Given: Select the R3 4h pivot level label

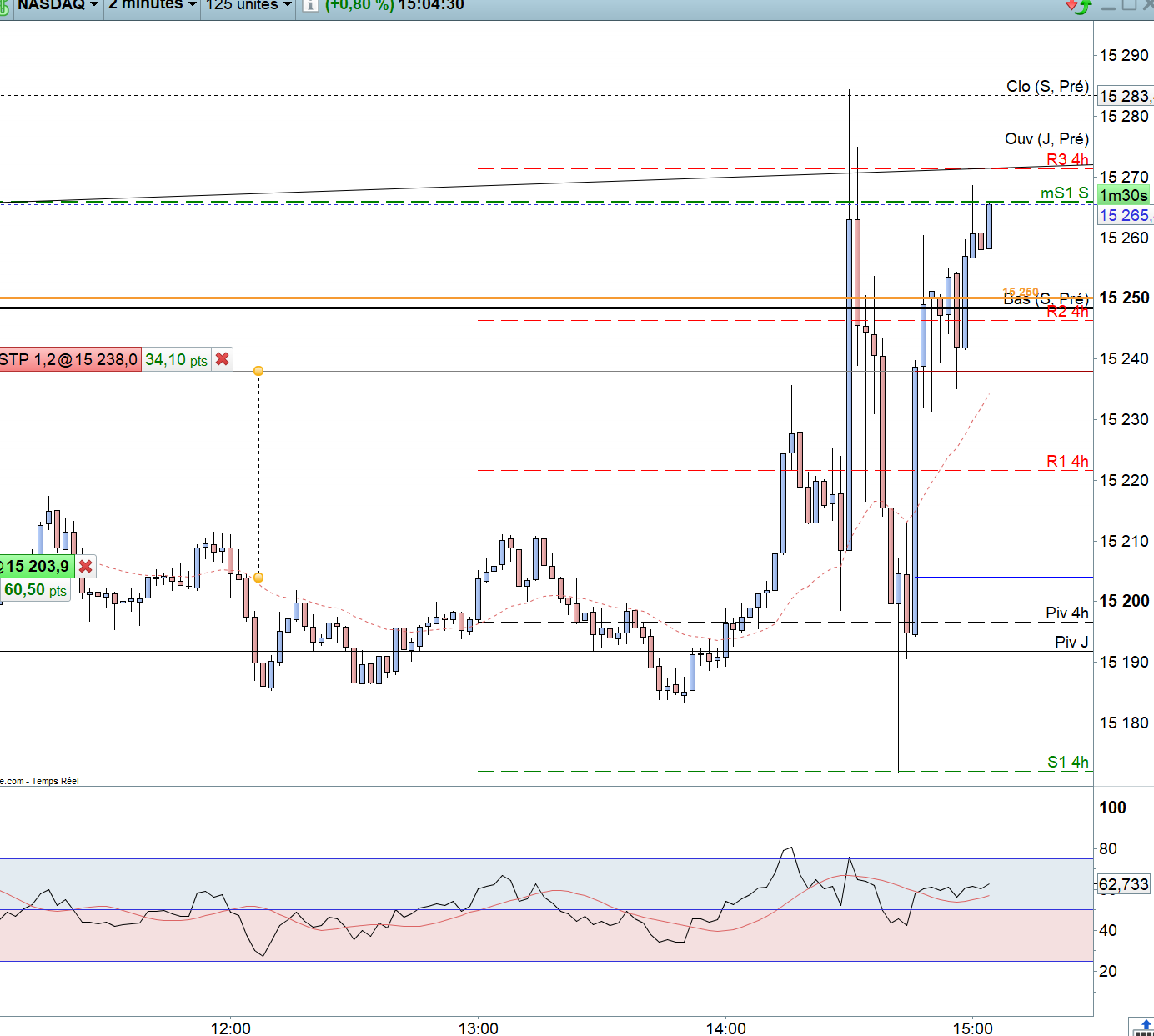Looking at the screenshot, I should pyautogui.click(x=1067, y=159).
